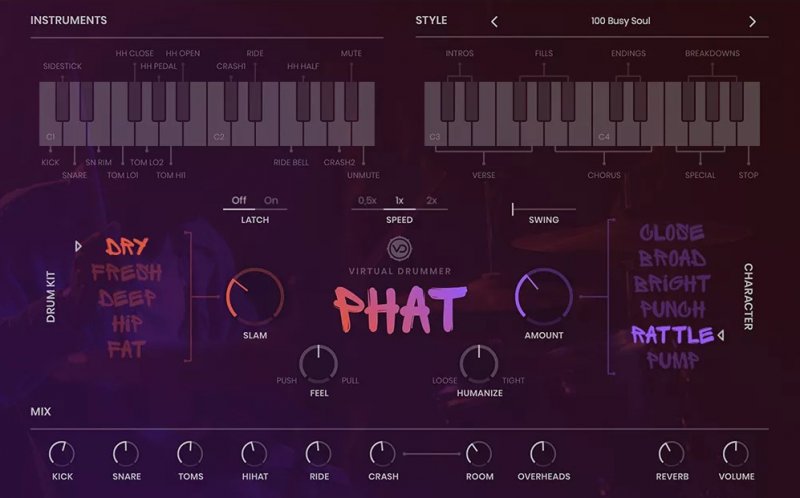Go to next style preset

point(752,21)
